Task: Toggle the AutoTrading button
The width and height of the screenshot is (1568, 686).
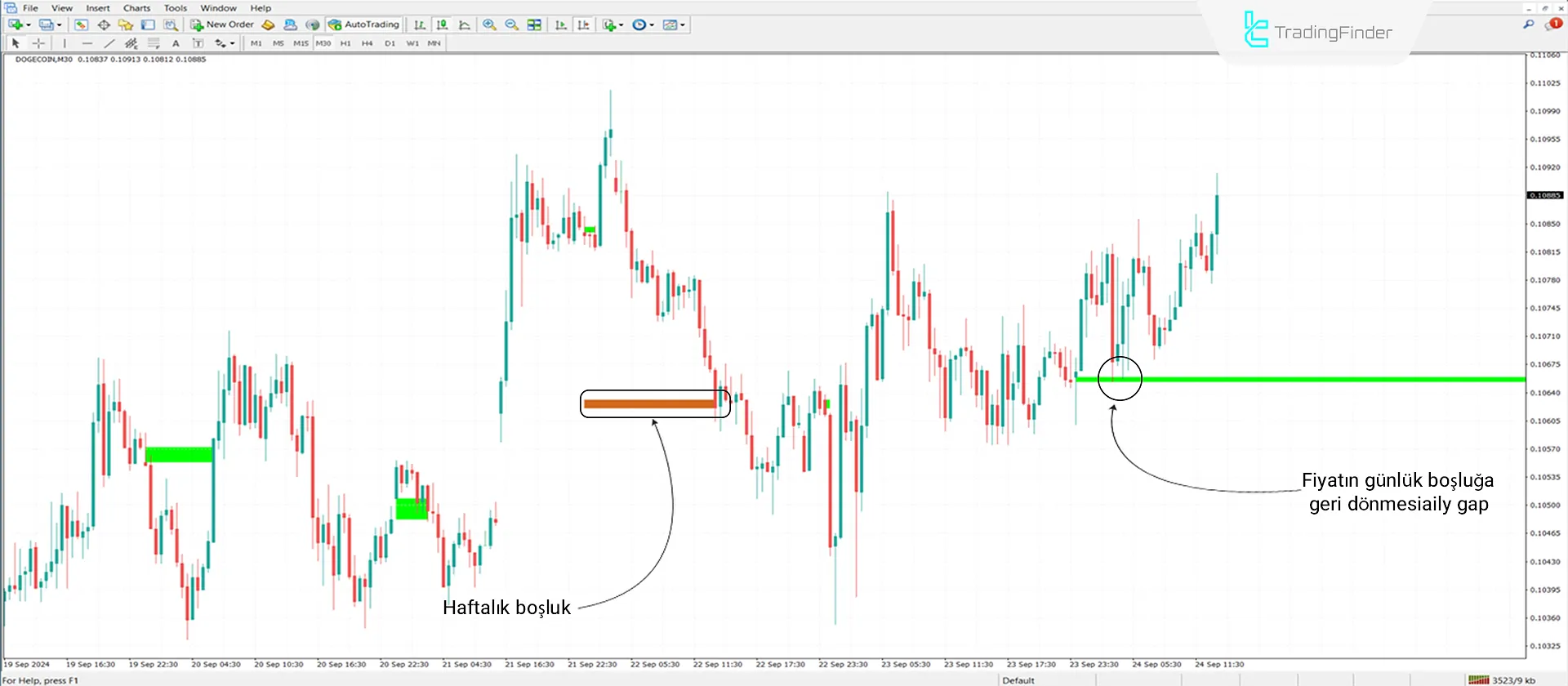Action: tap(364, 25)
